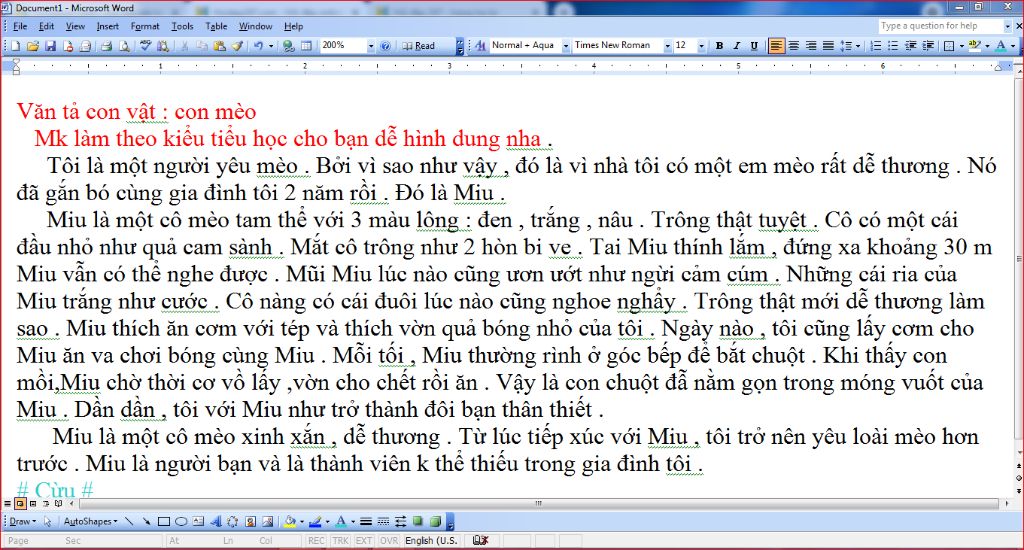The height and width of the screenshot is (550, 1024).
Task: Select the Arrow drawing tool
Action: pos(146,521)
